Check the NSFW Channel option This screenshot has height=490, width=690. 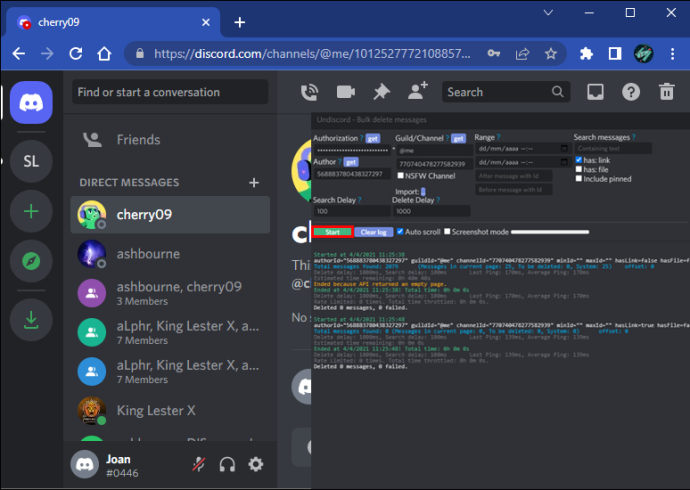[400, 176]
